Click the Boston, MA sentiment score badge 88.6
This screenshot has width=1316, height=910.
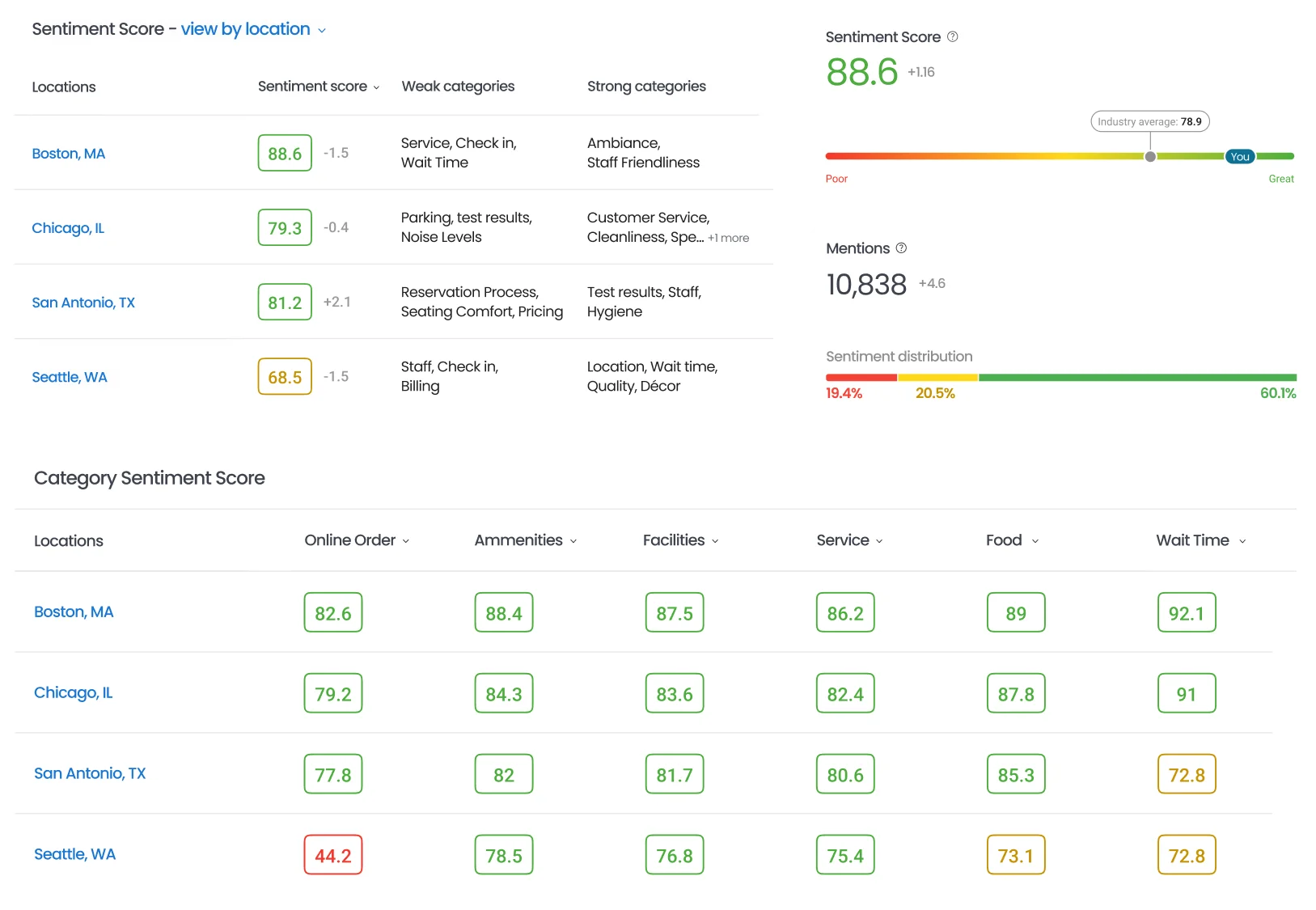click(285, 153)
